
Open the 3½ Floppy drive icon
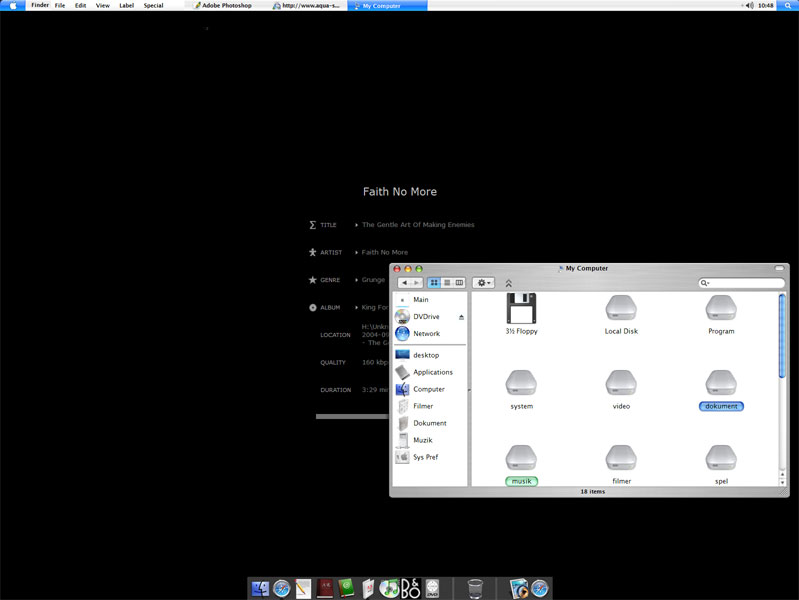pos(521,308)
